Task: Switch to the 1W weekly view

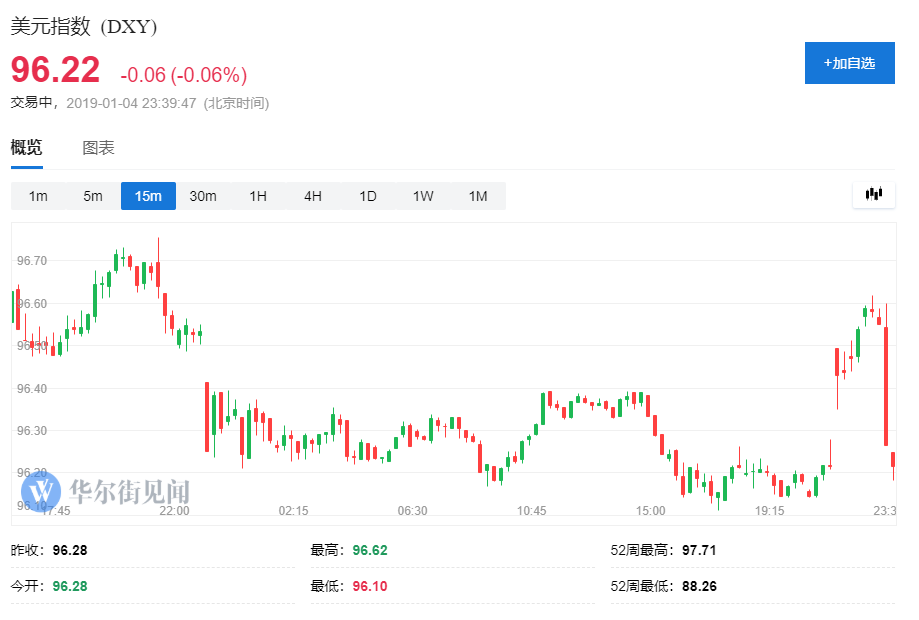Action: click(423, 196)
